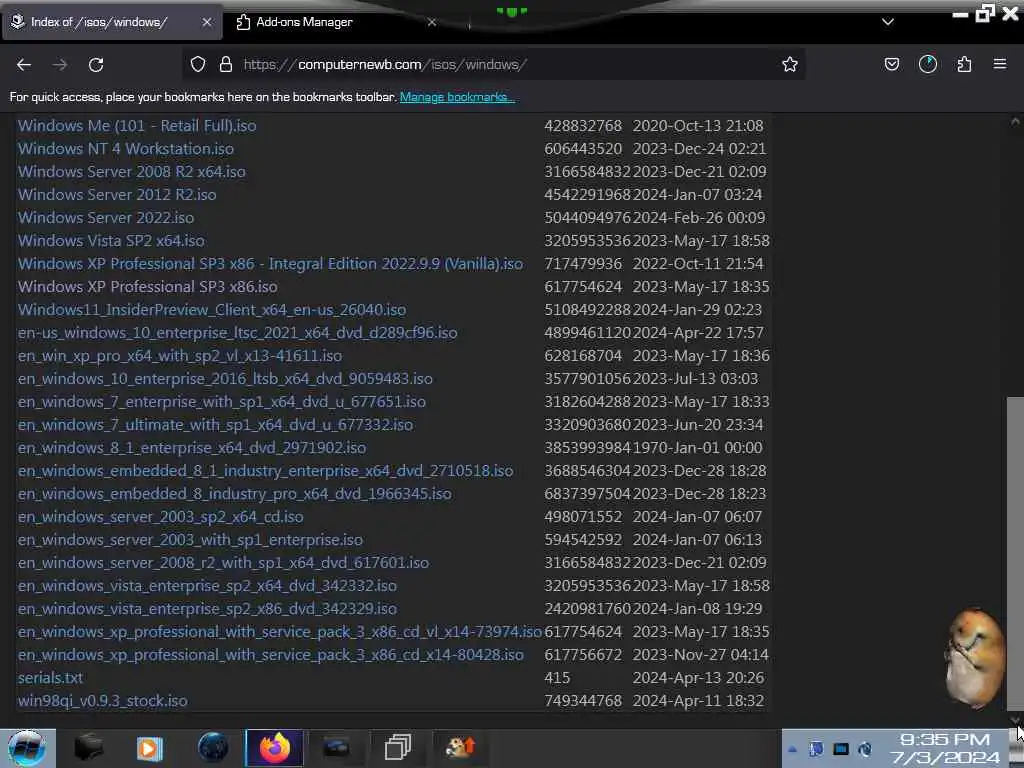Reload the current page
The height and width of the screenshot is (768, 1024).
coord(96,65)
